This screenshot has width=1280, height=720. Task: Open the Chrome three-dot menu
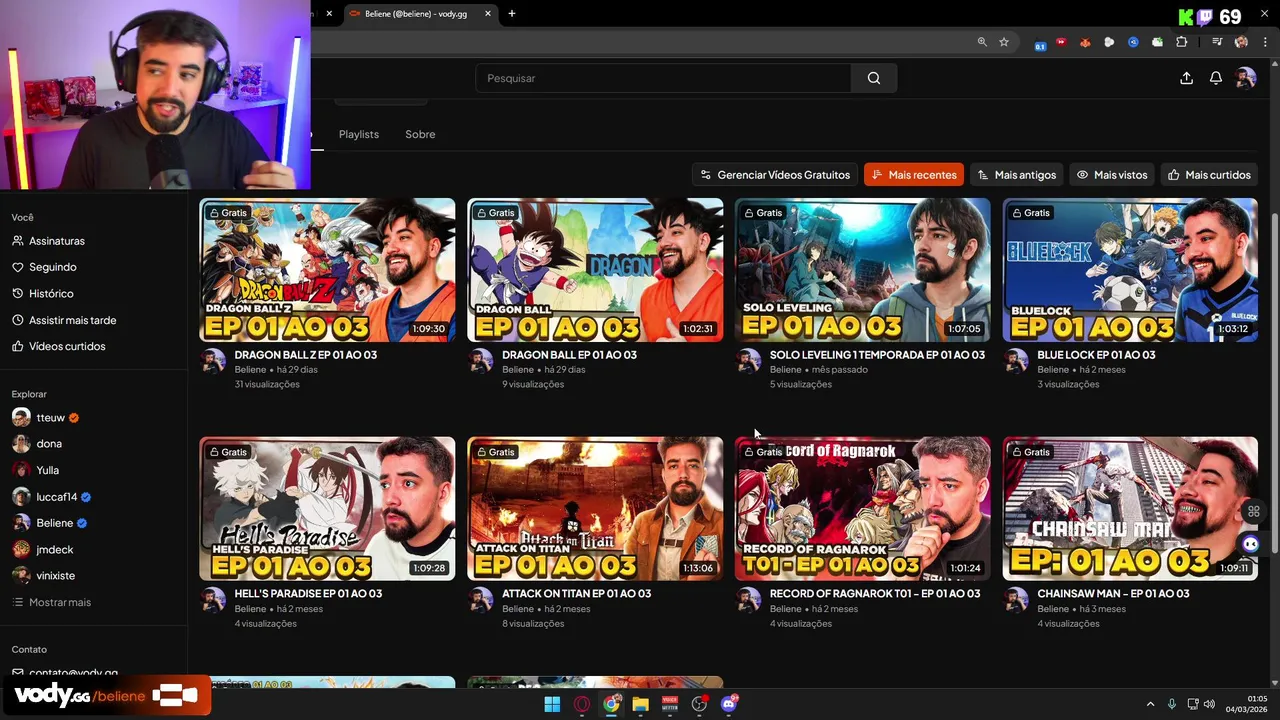tap(1264, 42)
